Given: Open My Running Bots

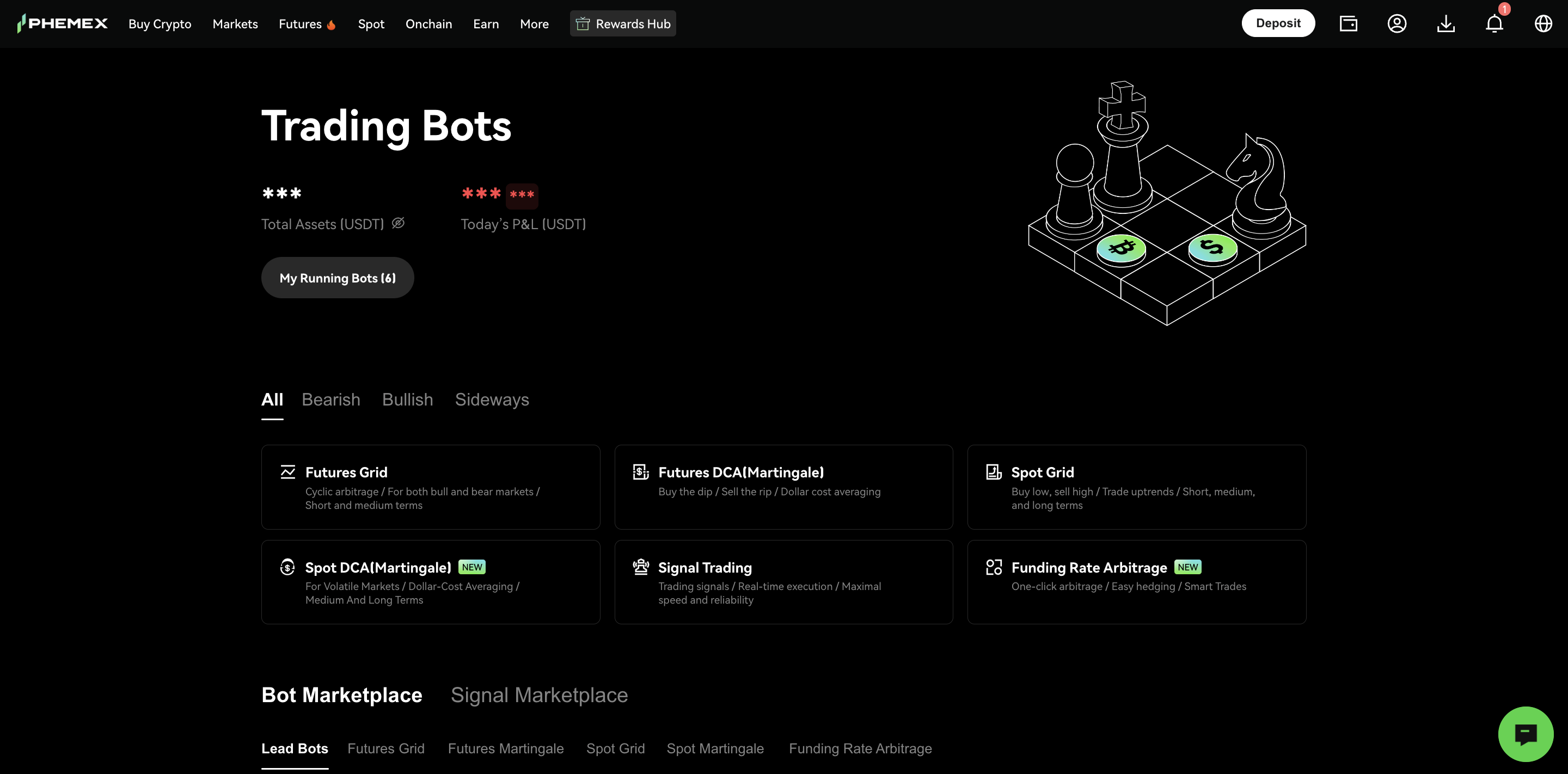Looking at the screenshot, I should pos(337,278).
